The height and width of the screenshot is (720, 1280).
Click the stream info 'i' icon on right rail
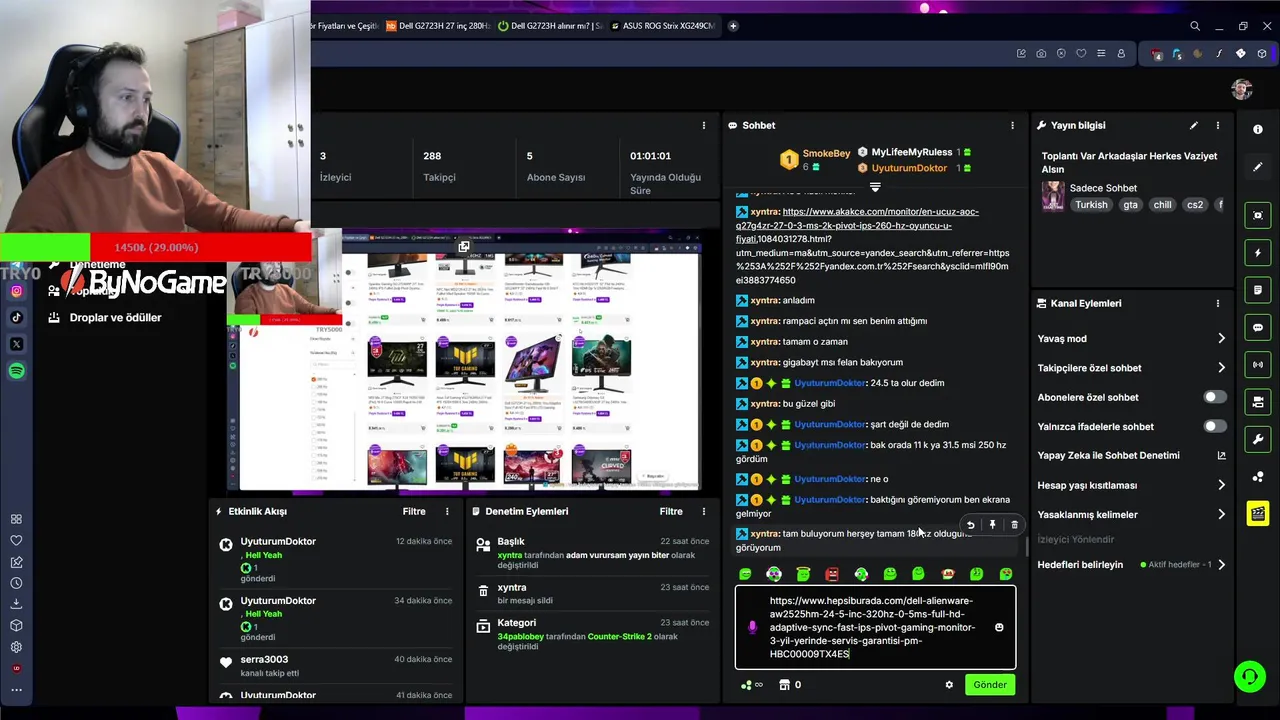point(1258,130)
